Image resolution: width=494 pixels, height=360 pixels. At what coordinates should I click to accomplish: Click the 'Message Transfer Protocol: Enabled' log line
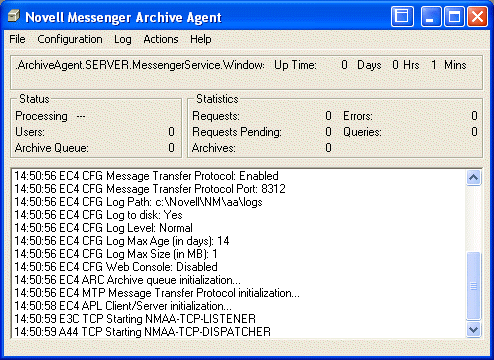pyautogui.click(x=146, y=176)
